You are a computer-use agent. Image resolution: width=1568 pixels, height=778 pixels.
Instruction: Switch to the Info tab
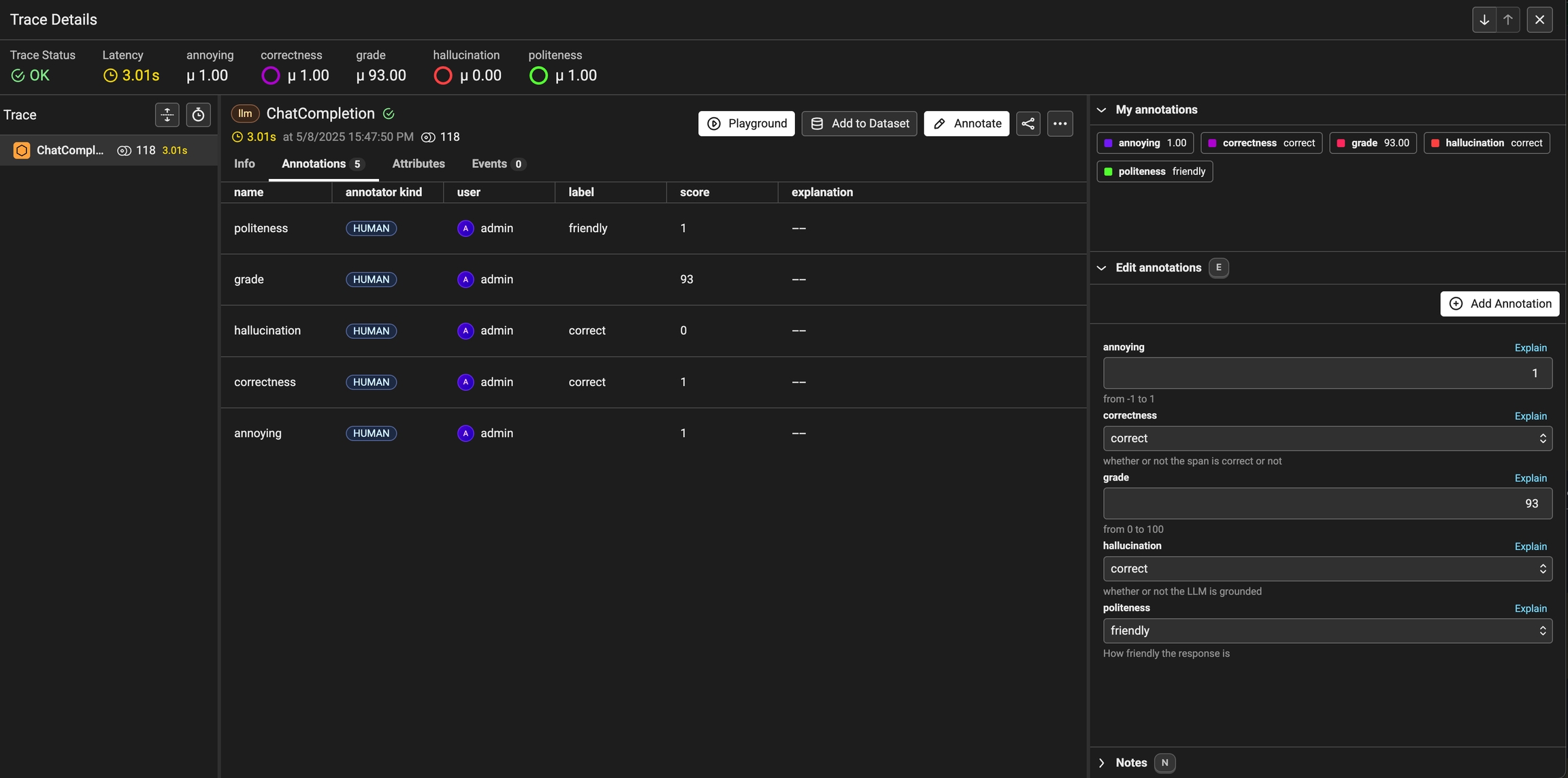click(x=244, y=163)
